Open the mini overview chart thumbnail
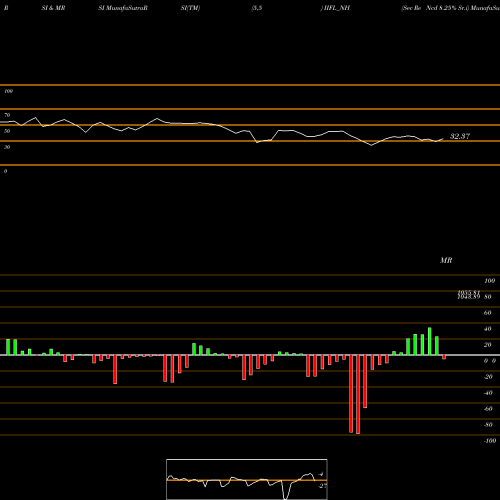This screenshot has height=500, width=500. click(247, 479)
